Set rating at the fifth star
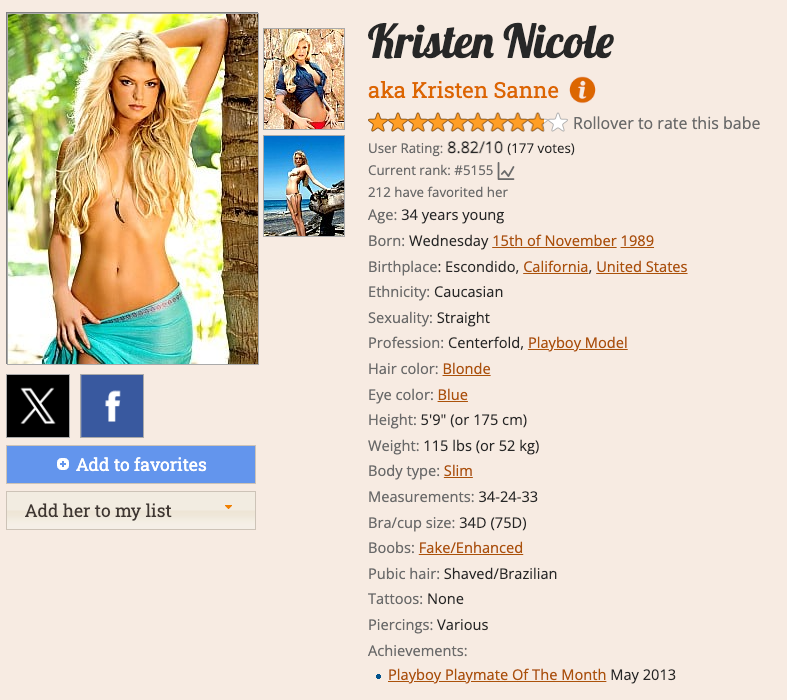Screen dimensions: 787x700 tap(458, 123)
